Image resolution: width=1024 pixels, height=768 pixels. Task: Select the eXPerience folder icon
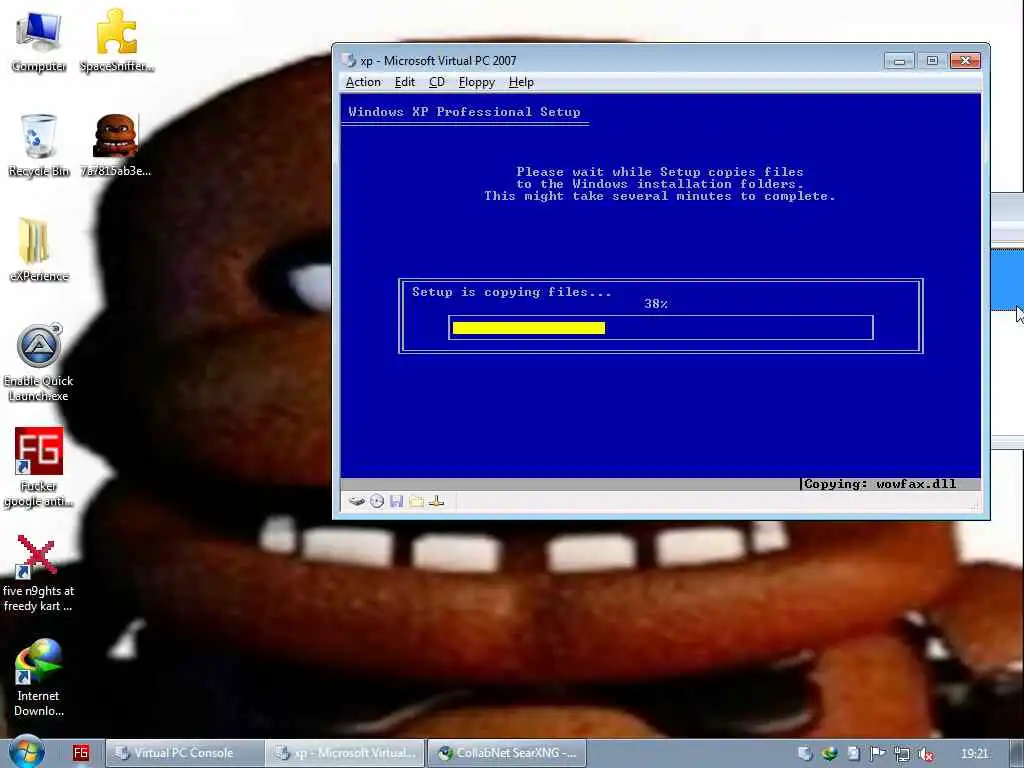pyautogui.click(x=39, y=249)
